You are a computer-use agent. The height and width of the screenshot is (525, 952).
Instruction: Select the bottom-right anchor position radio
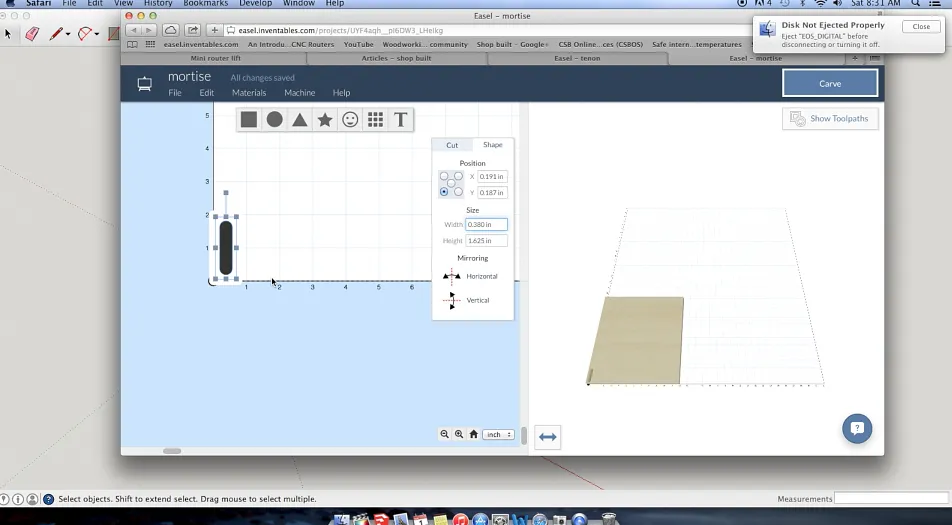click(458, 191)
